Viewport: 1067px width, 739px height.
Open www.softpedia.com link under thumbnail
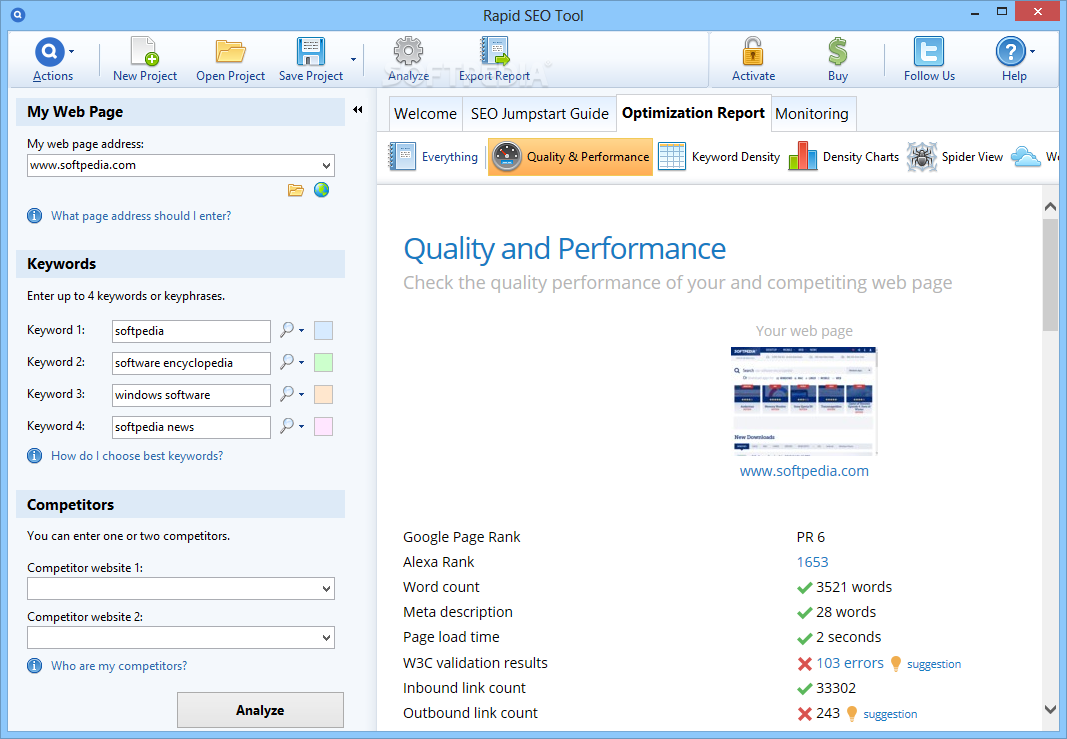point(804,471)
